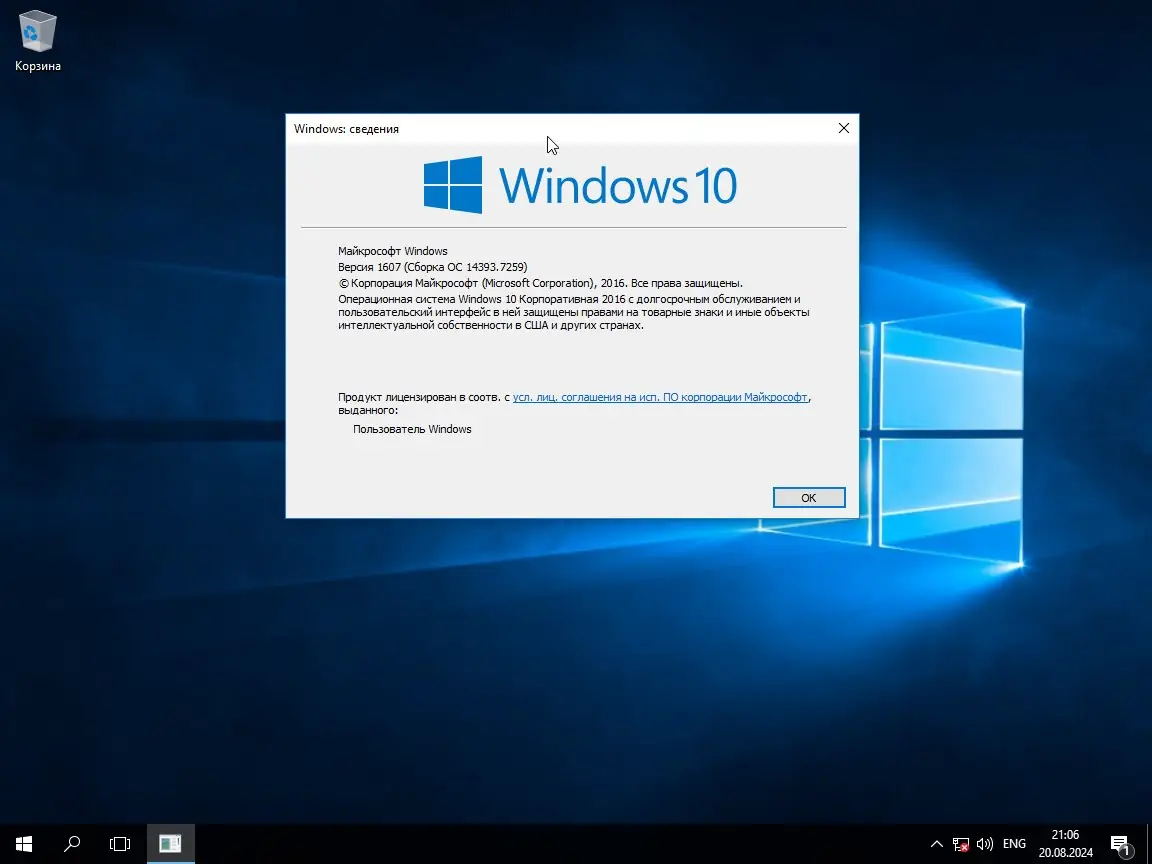Open the network status tray icon
Image resolution: width=1152 pixels, height=864 pixels.
coord(961,844)
